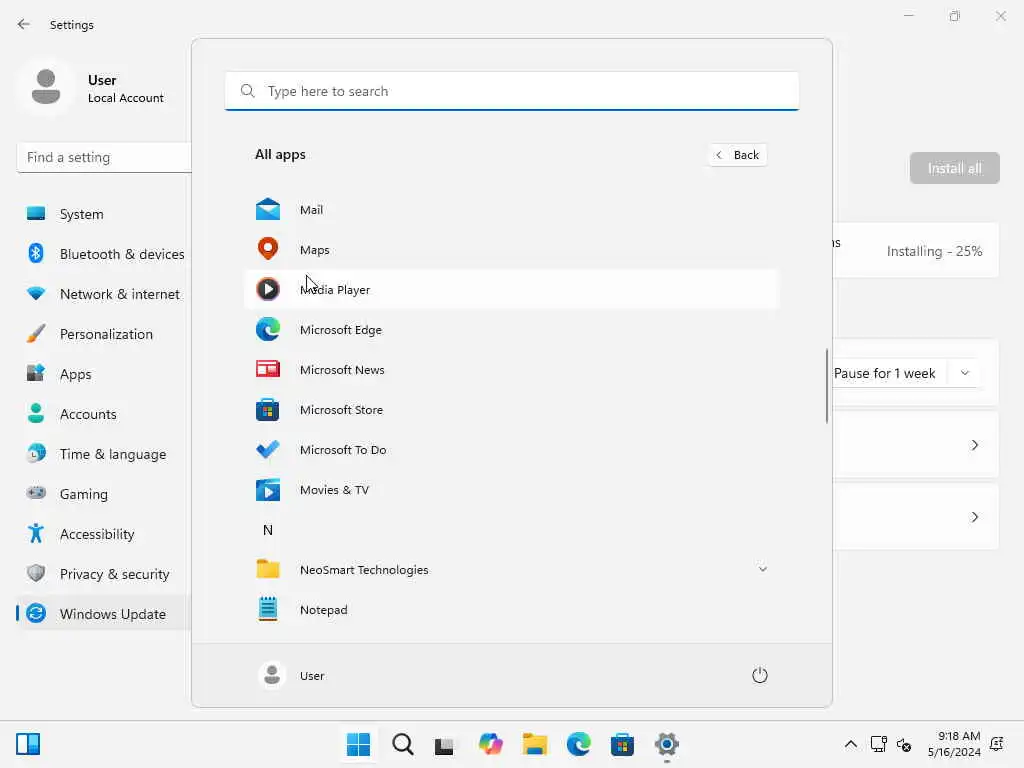Click the All apps list scrollbar

click(x=827, y=386)
